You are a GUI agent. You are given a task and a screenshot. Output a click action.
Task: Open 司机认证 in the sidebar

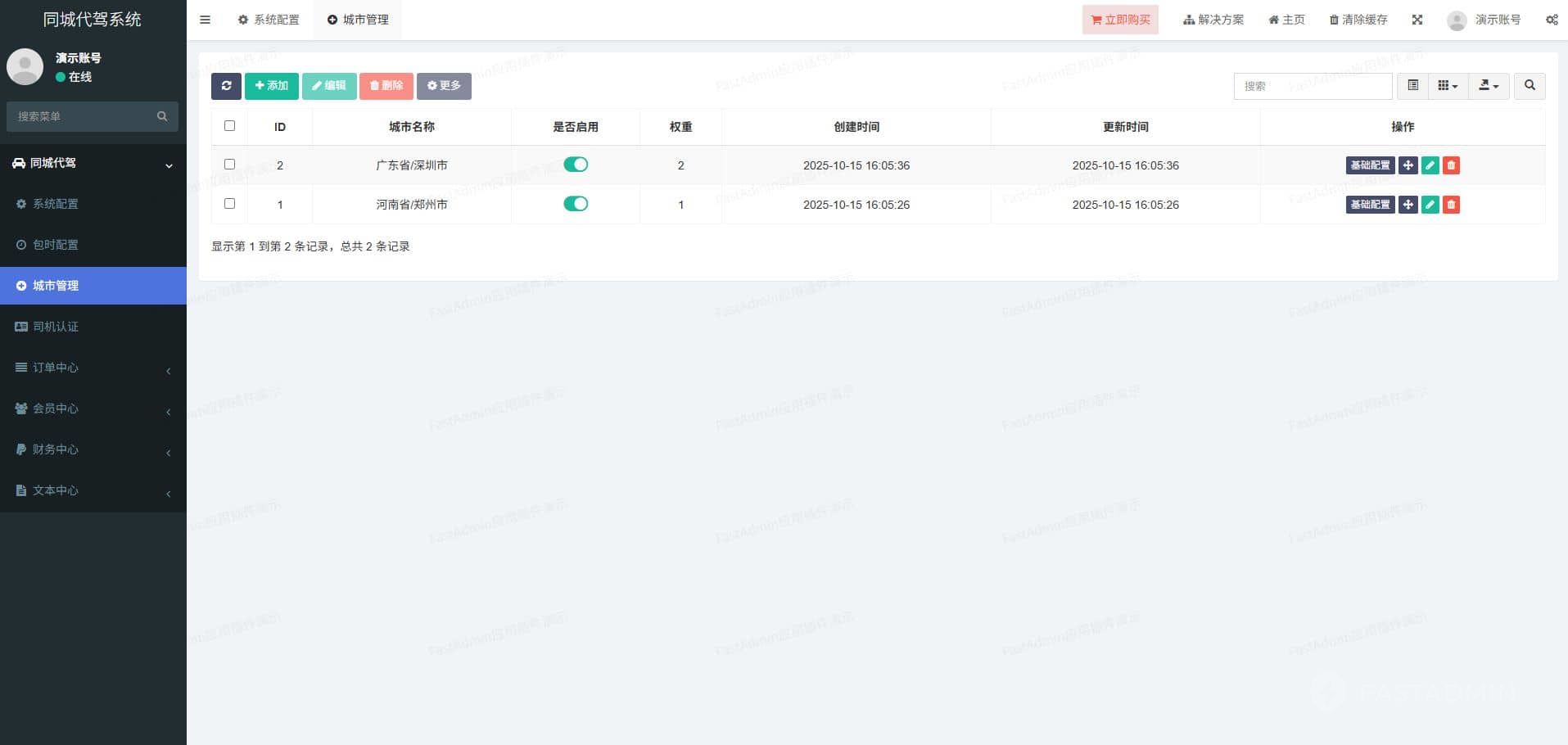tap(93, 327)
